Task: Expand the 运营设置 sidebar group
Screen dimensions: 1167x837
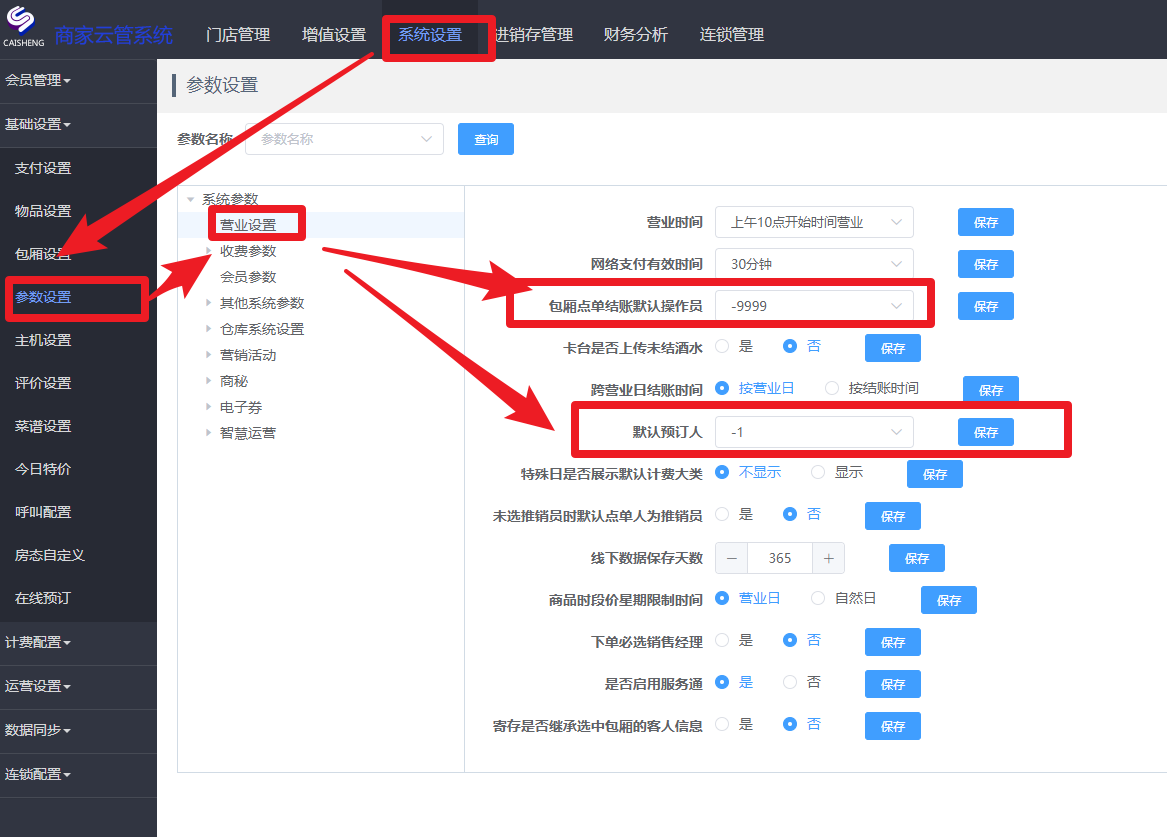Action: 37,686
